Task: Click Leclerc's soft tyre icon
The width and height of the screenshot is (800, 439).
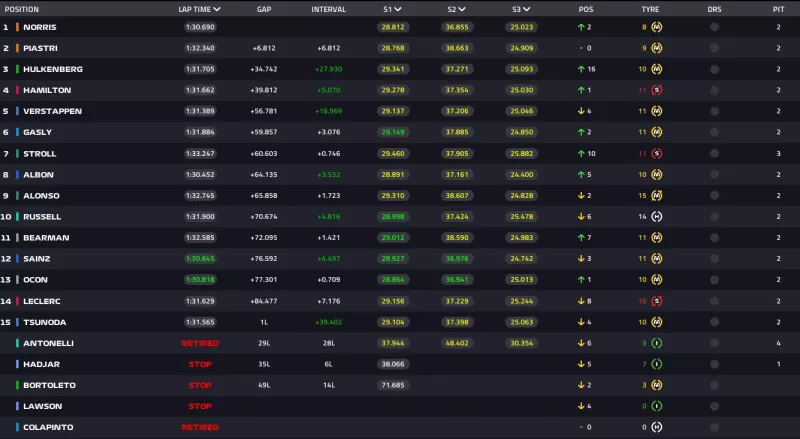Action: coord(657,301)
